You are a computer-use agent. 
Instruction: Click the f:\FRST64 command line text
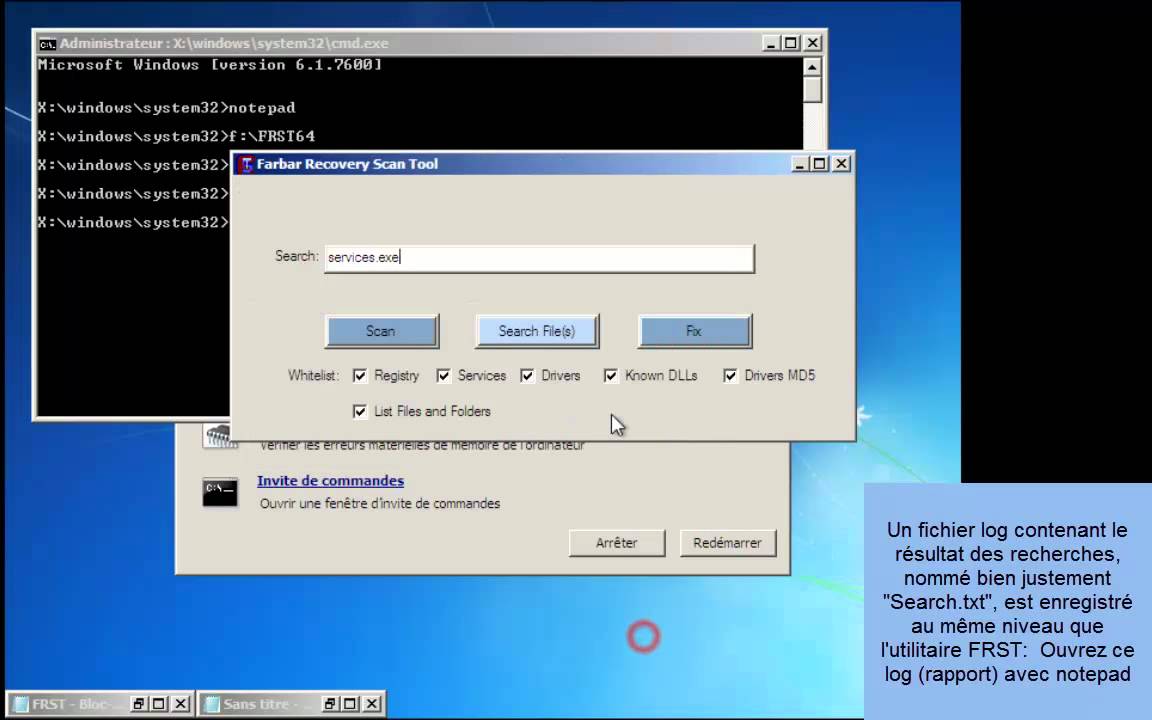click(272, 137)
